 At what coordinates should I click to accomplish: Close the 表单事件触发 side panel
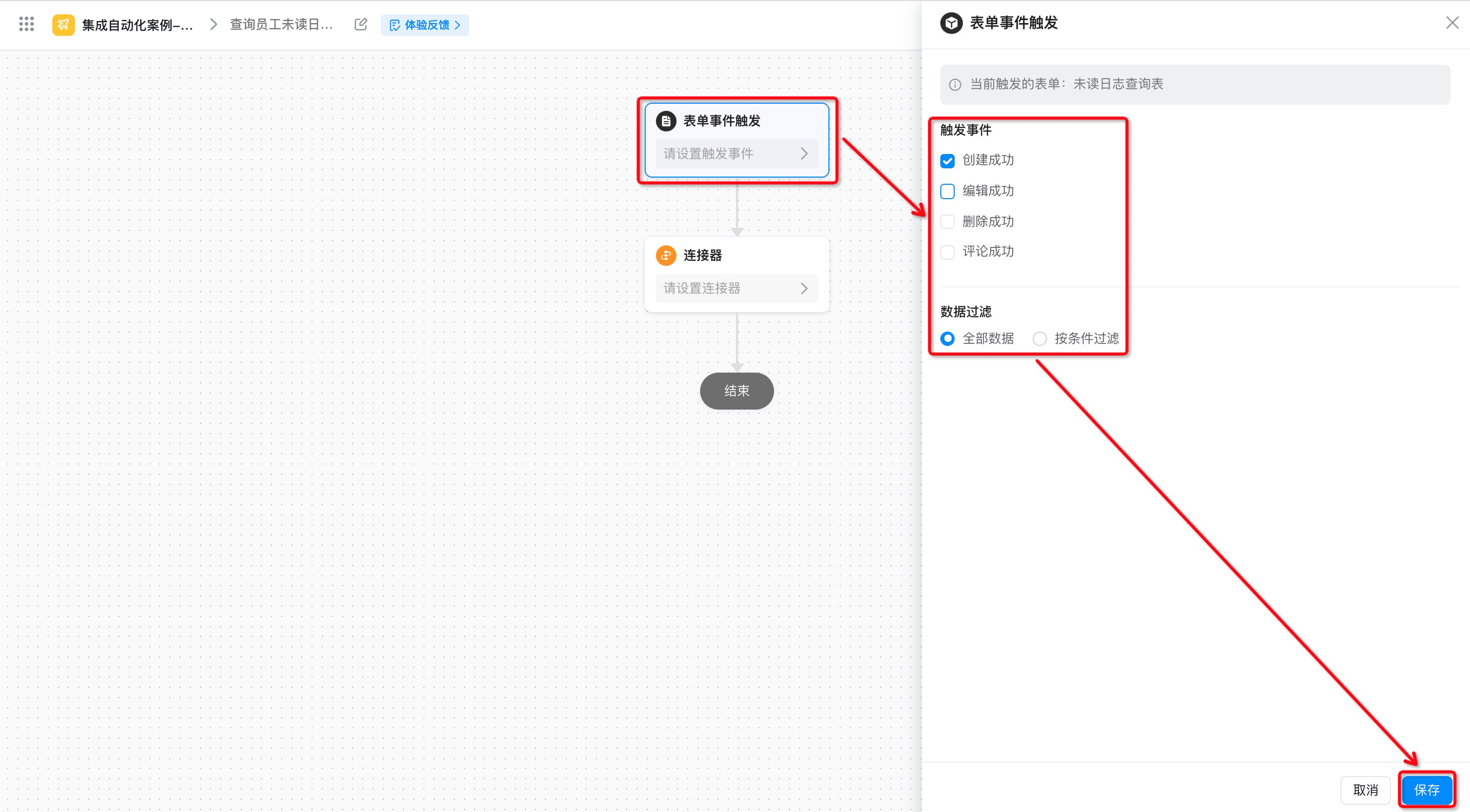[x=1453, y=23]
